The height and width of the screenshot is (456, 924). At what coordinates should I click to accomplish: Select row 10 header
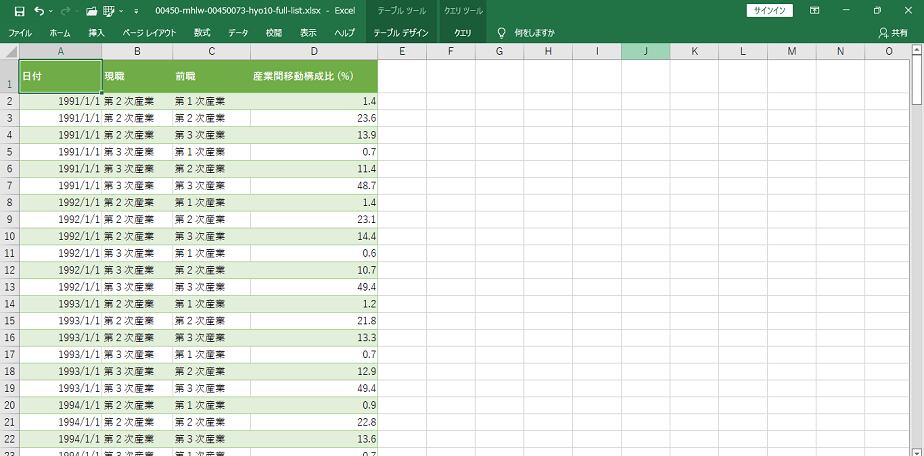(9, 236)
